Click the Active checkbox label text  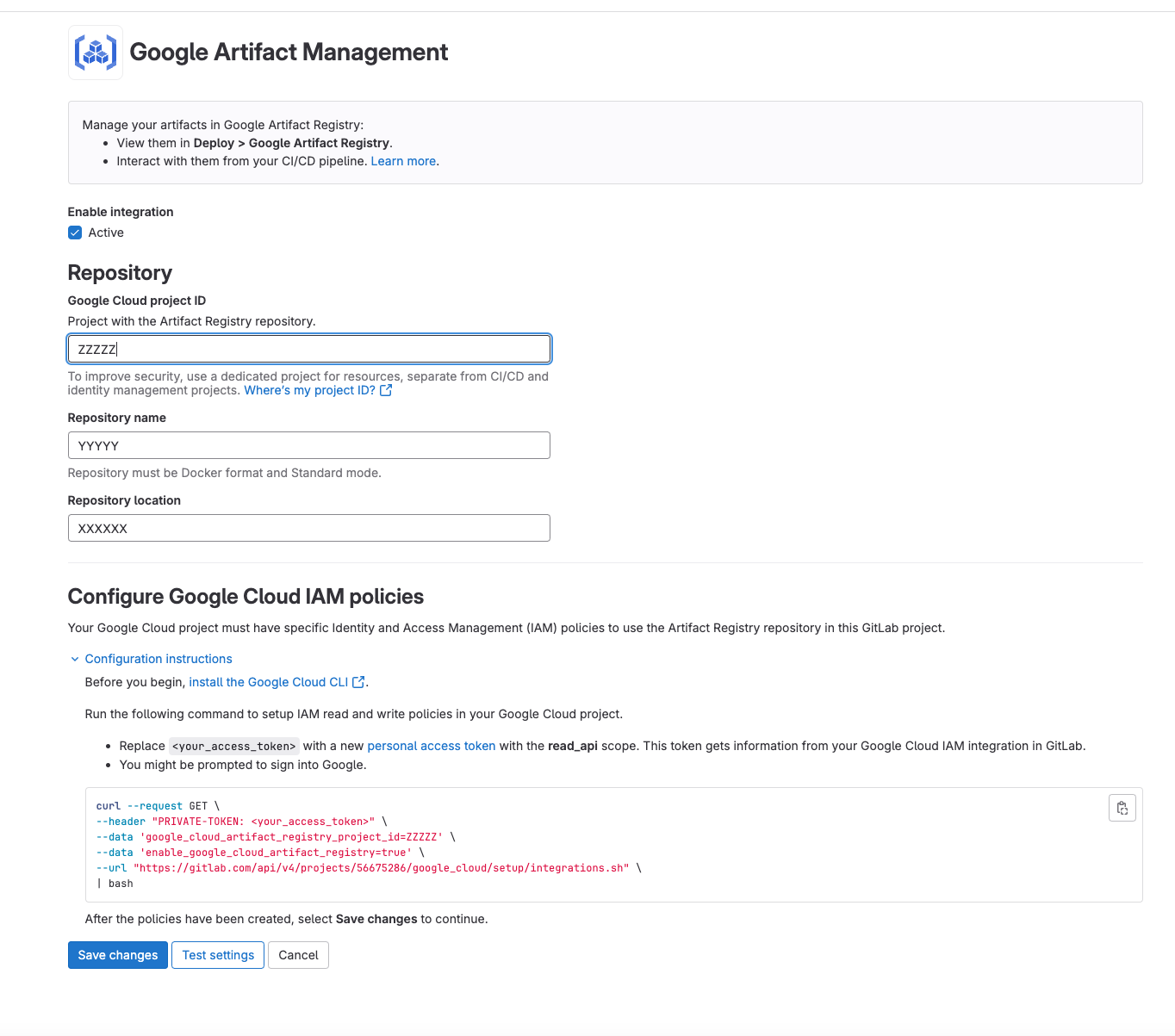coord(106,233)
